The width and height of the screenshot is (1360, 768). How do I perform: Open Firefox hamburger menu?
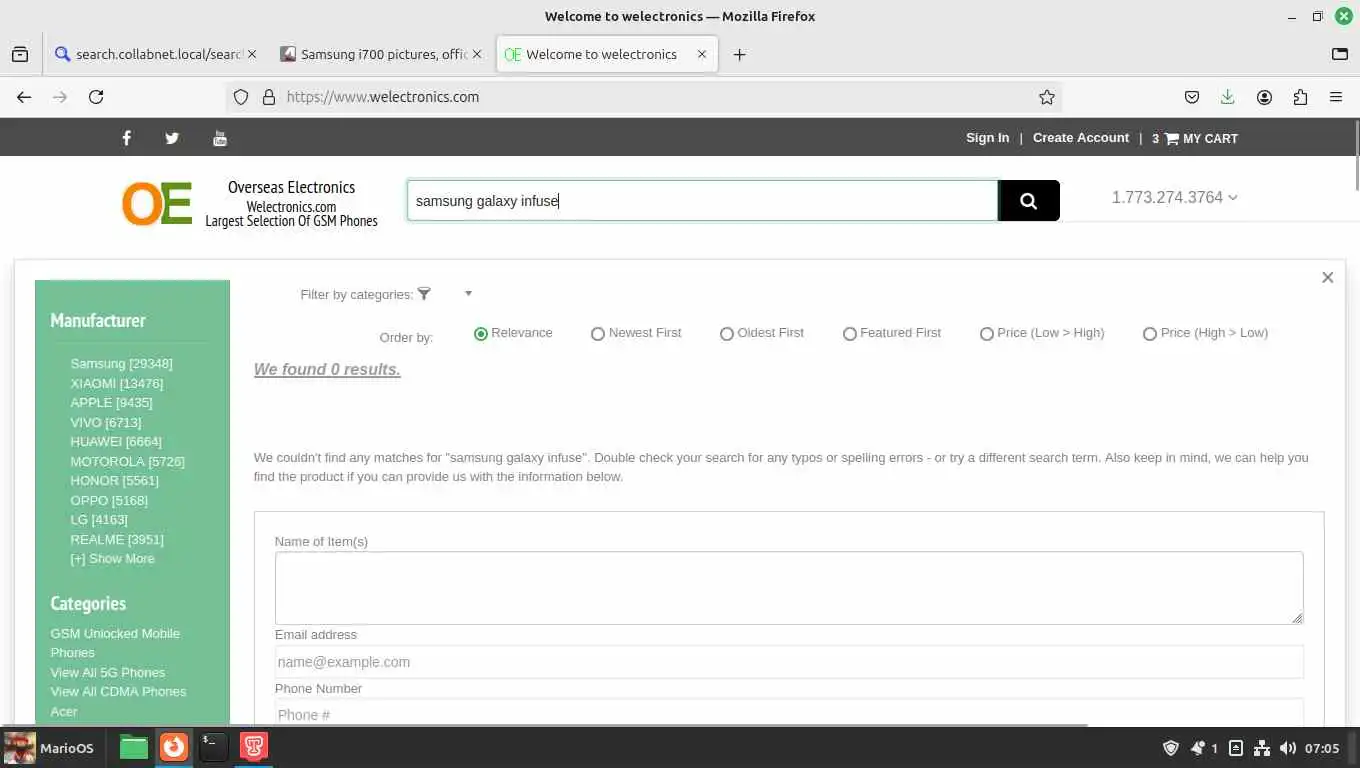click(1336, 97)
